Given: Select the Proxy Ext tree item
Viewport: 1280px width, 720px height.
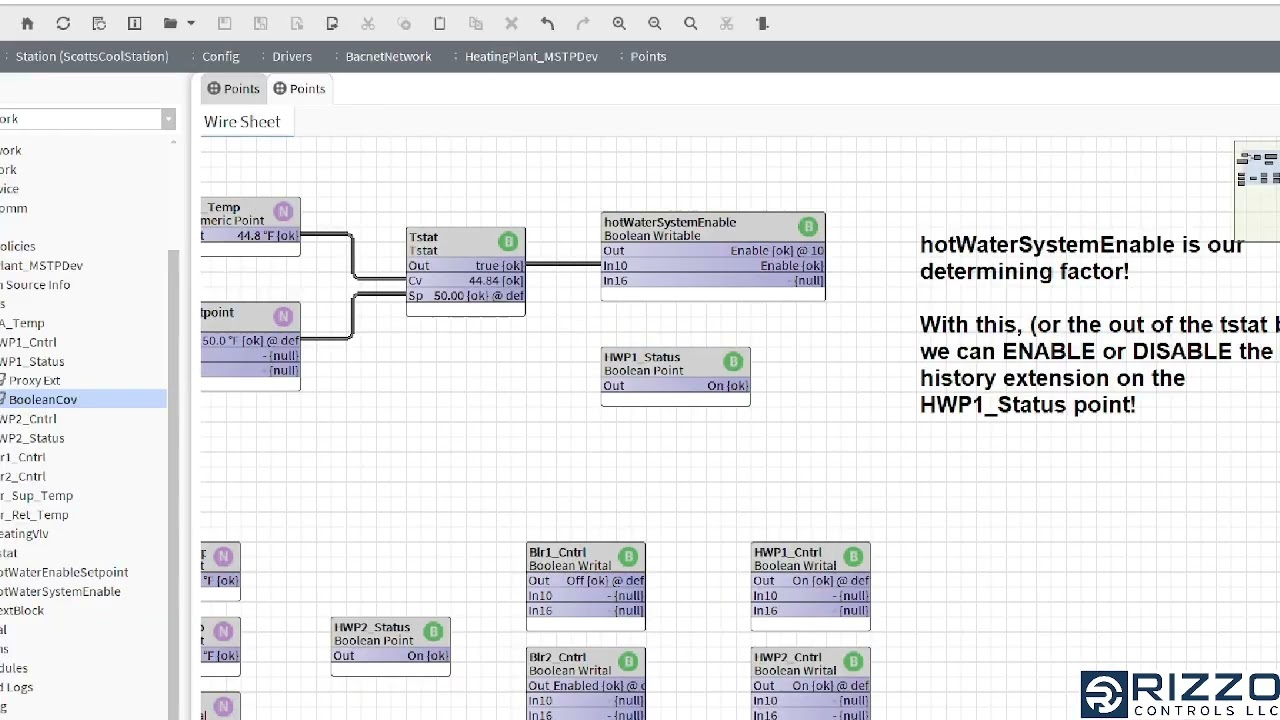Looking at the screenshot, I should pos(34,380).
